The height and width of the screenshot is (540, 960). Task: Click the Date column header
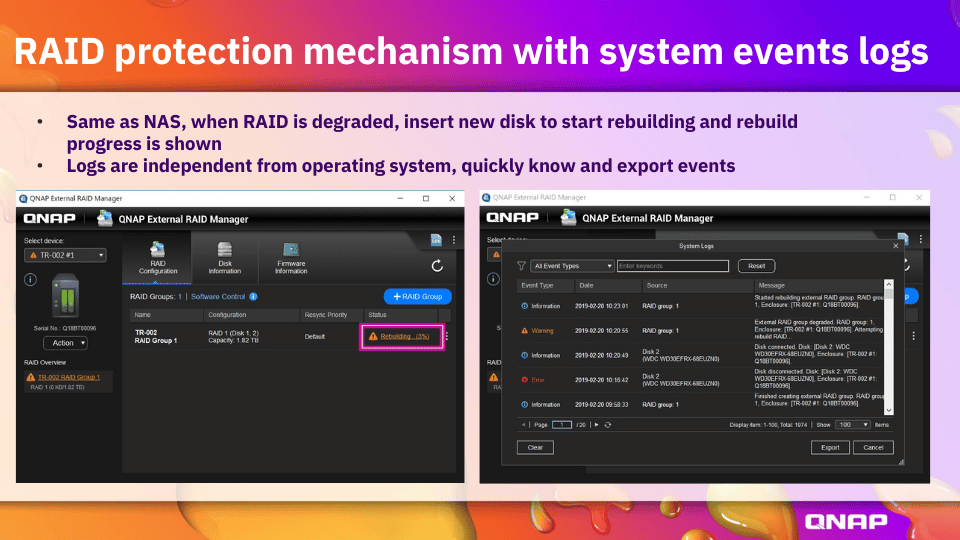point(608,285)
